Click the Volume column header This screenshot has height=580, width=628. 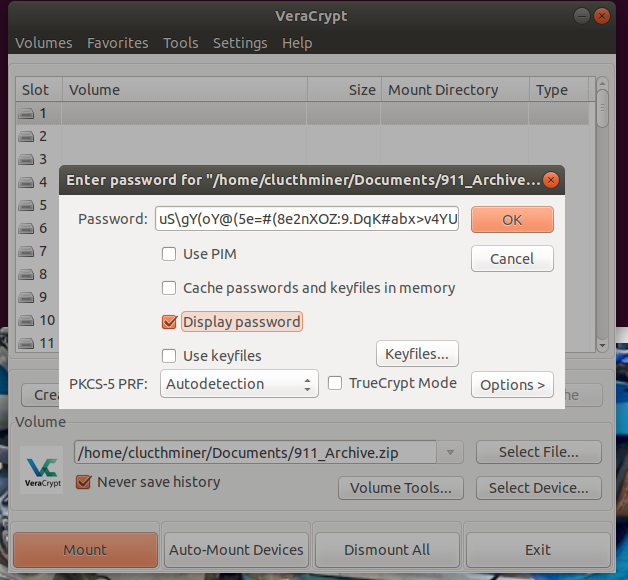(185, 90)
